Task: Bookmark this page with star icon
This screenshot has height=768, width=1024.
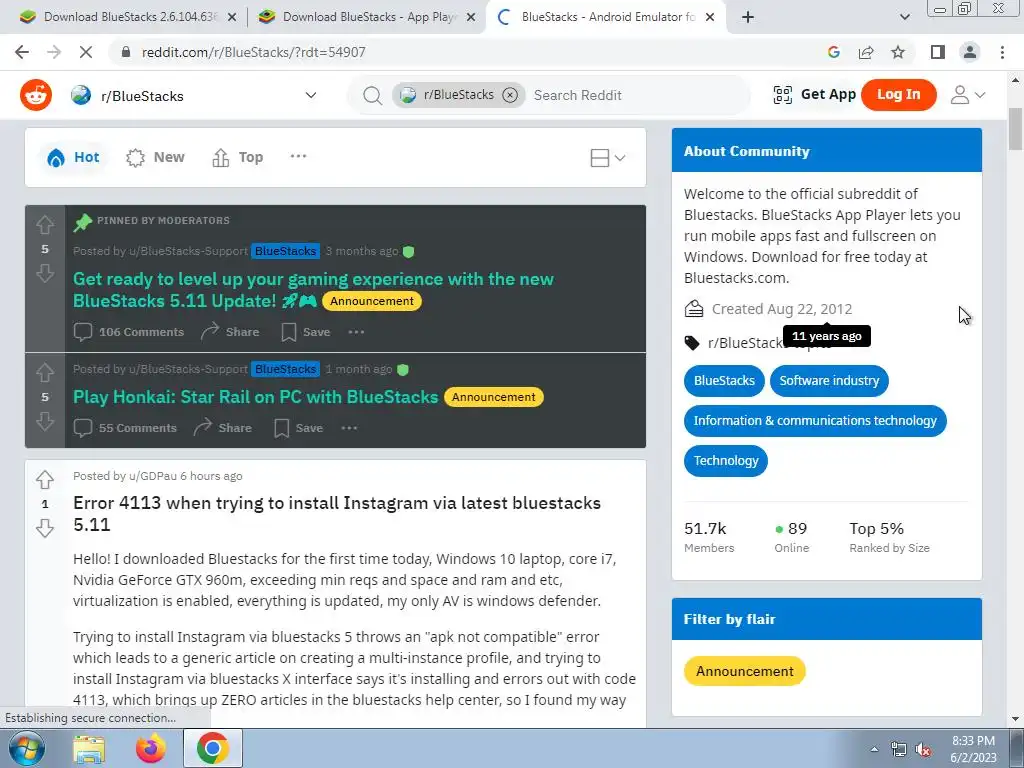Action: 898,52
